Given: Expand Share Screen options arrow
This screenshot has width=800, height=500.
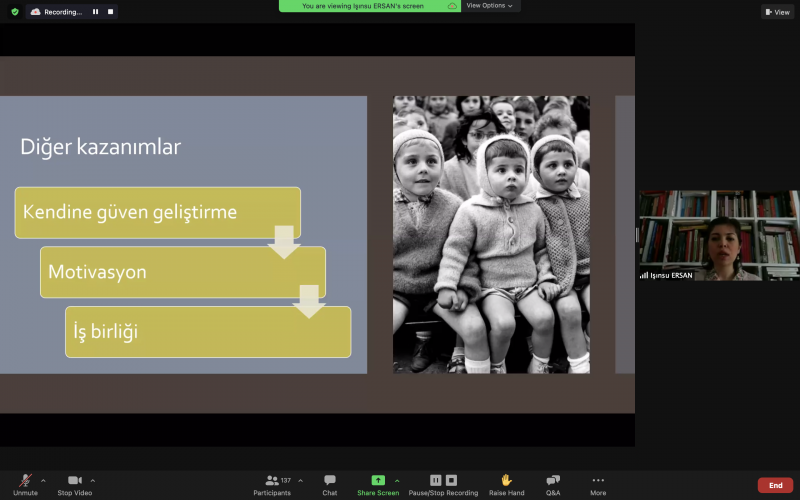Looking at the screenshot, I should click(397, 480).
